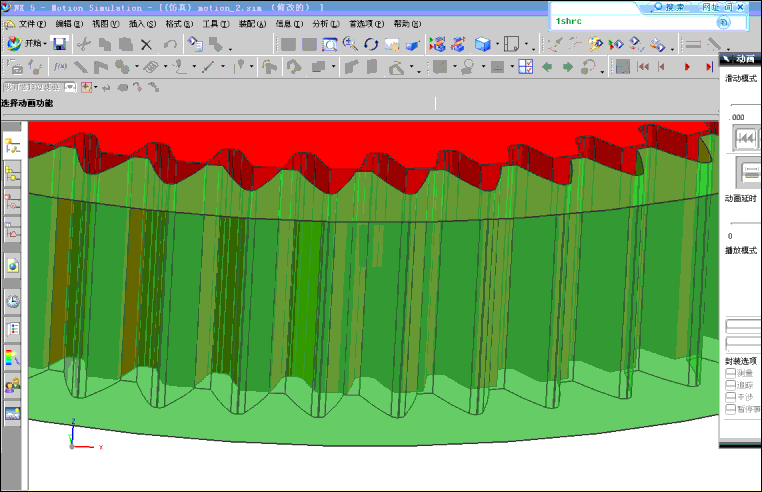Open the 工具 (Tools) menu

[x=216, y=24]
